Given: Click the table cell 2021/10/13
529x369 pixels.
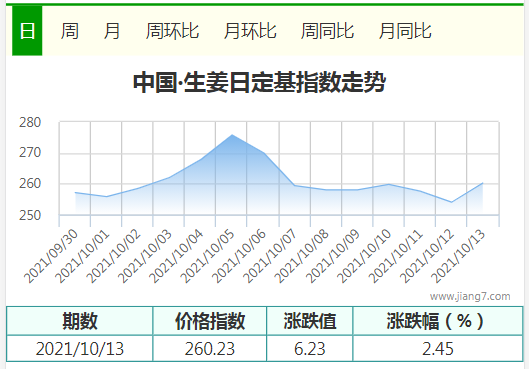Looking at the screenshot, I should (x=80, y=349).
